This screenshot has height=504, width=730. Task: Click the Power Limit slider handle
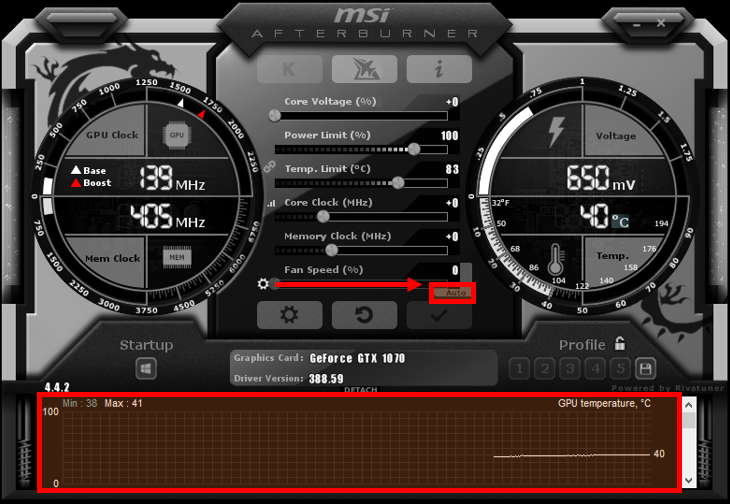[x=414, y=148]
